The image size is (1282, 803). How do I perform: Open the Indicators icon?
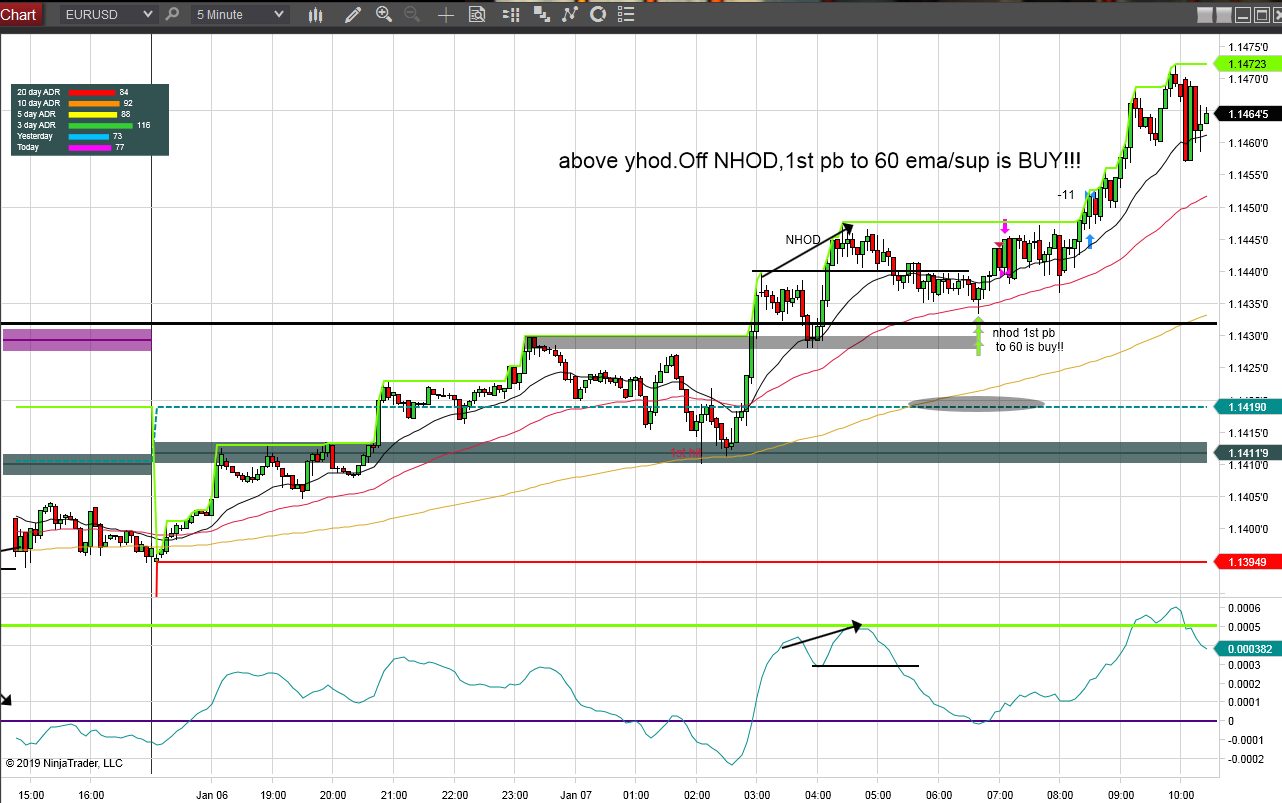click(x=571, y=15)
